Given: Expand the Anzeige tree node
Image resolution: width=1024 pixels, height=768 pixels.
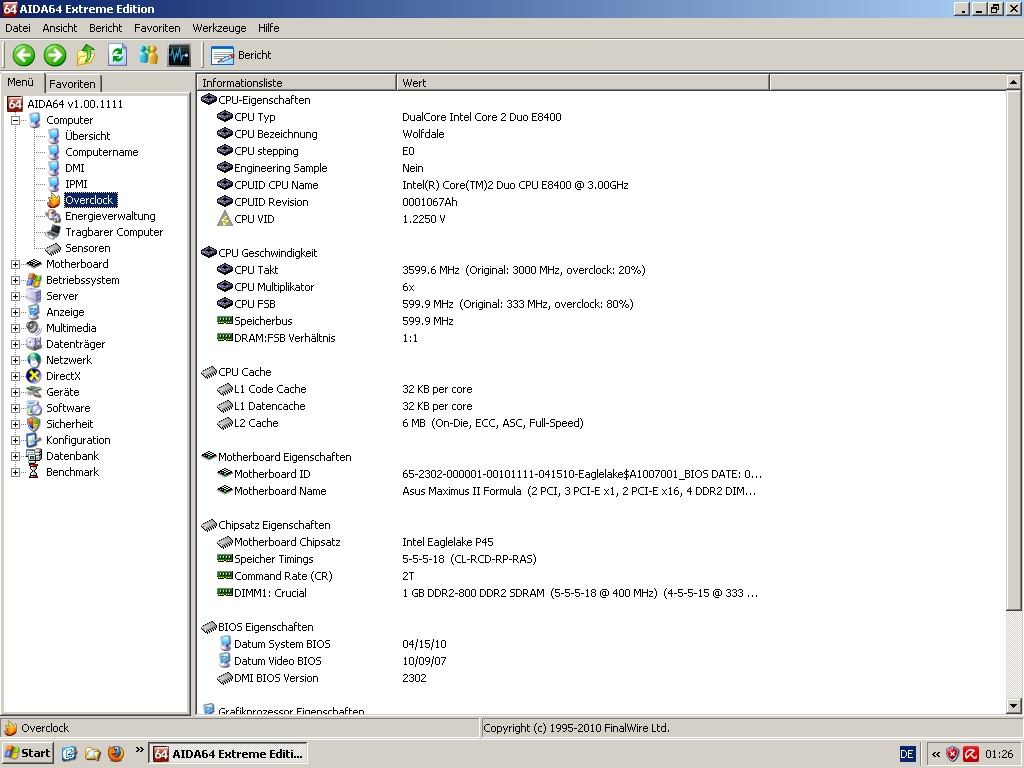Looking at the screenshot, I should 15,312.
